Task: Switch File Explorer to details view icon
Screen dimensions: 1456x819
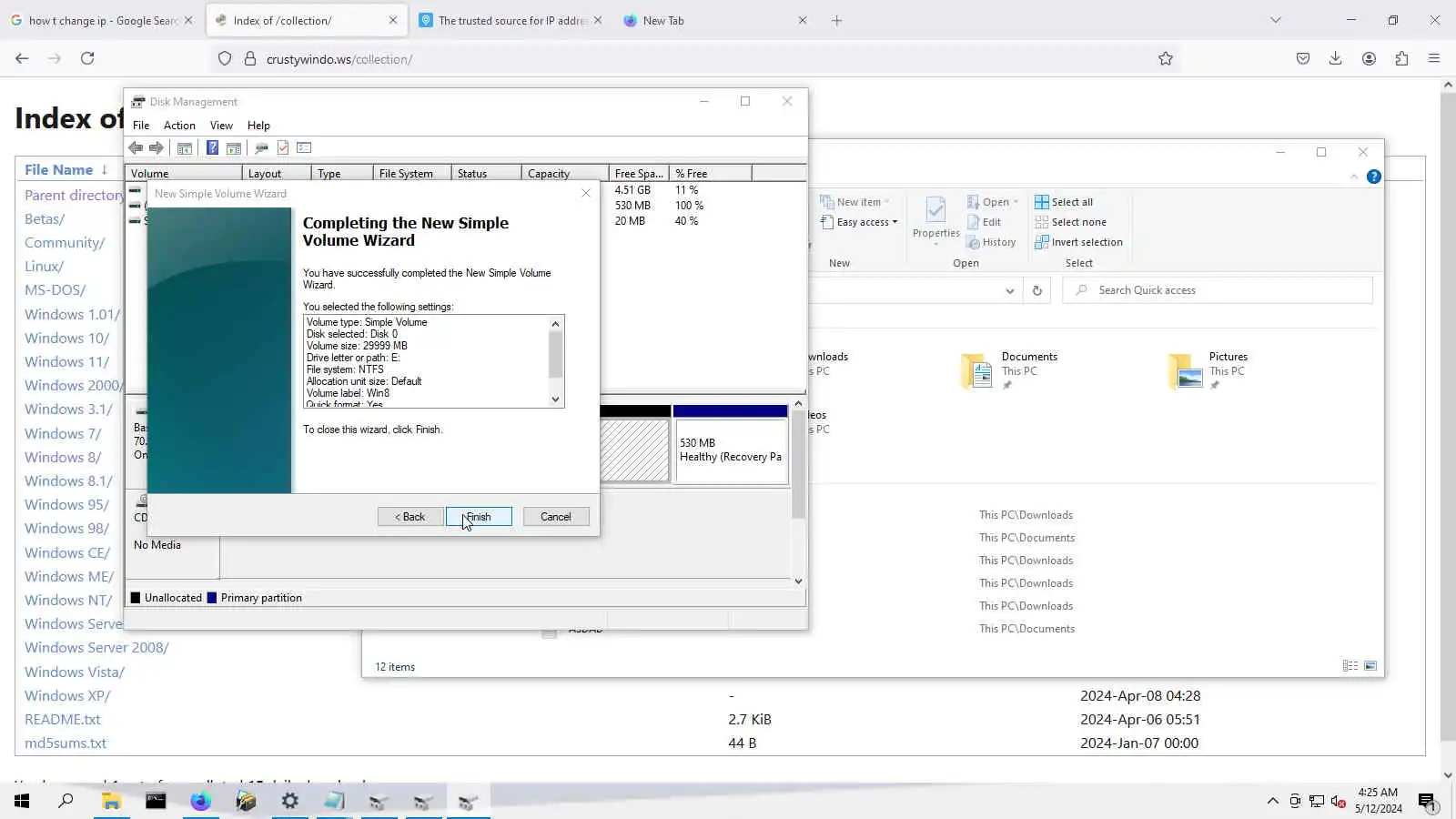Action: click(1350, 666)
